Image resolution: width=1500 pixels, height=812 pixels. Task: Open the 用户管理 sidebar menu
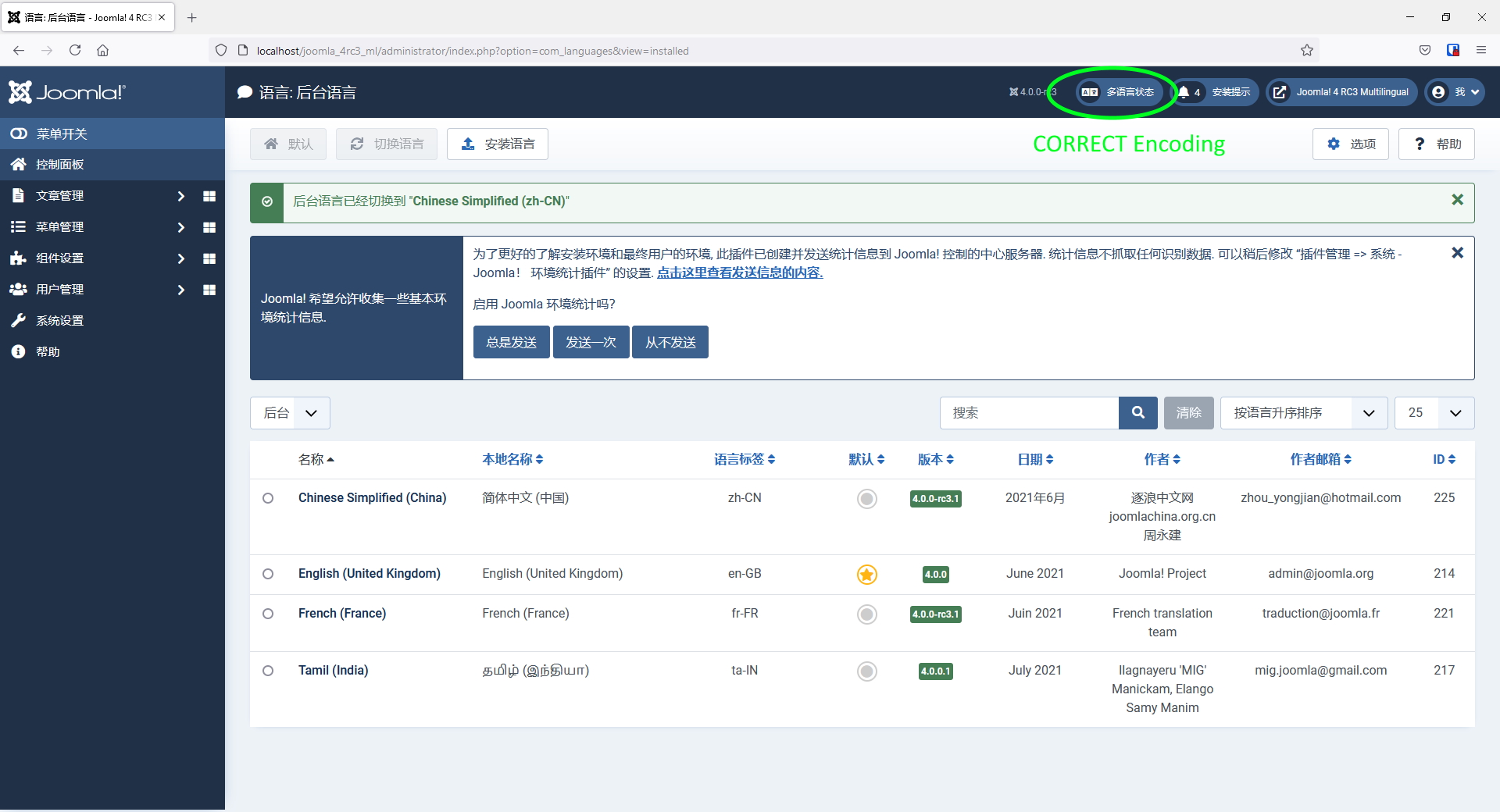point(59,290)
